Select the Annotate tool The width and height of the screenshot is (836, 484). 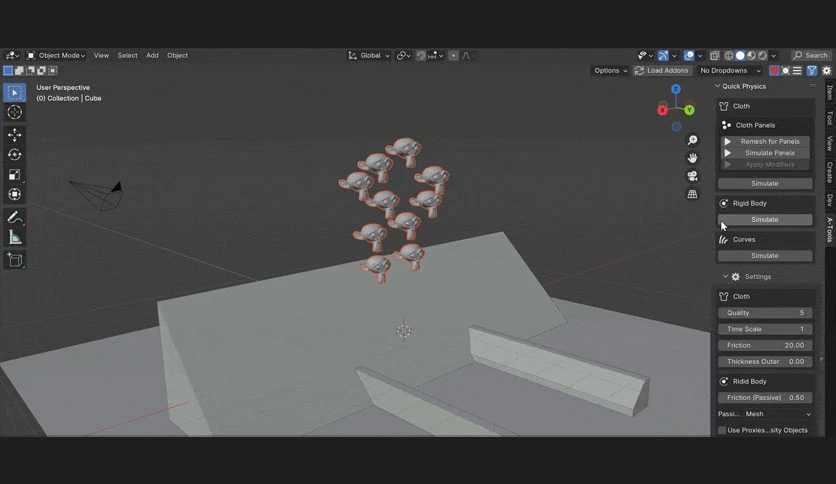pos(14,217)
